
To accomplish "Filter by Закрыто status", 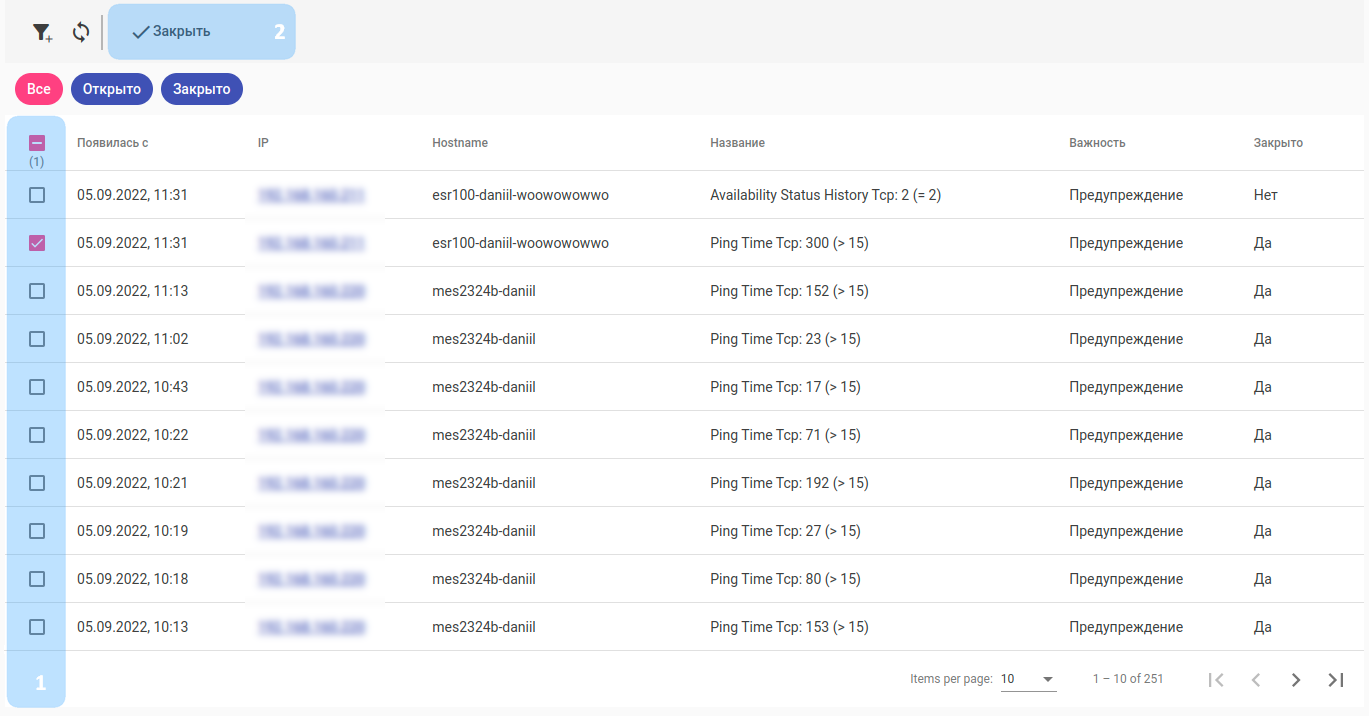I will pos(202,89).
